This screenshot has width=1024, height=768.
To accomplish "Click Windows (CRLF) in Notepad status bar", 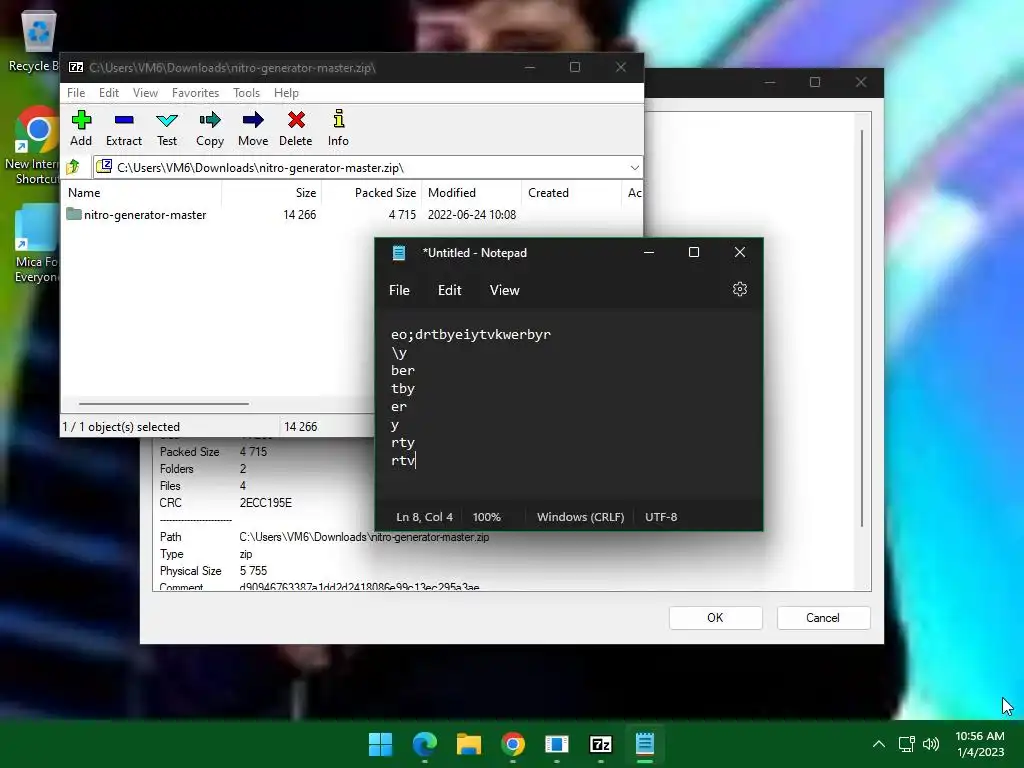I will coord(581,517).
